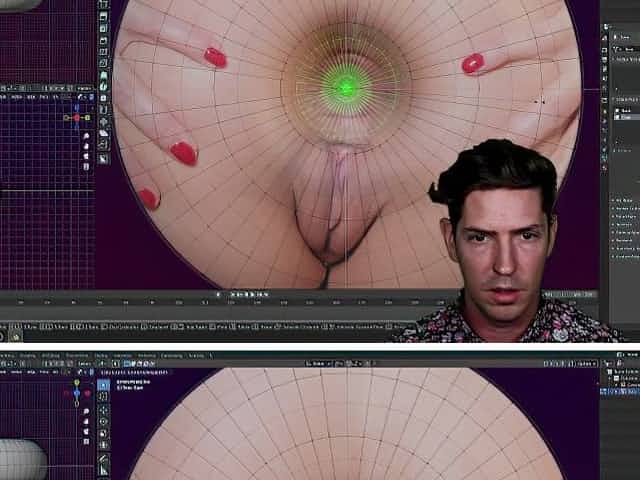640x480 pixels.
Task: Click the bottom tool icon in the lower viewport toolbar
Action: click(x=104, y=470)
